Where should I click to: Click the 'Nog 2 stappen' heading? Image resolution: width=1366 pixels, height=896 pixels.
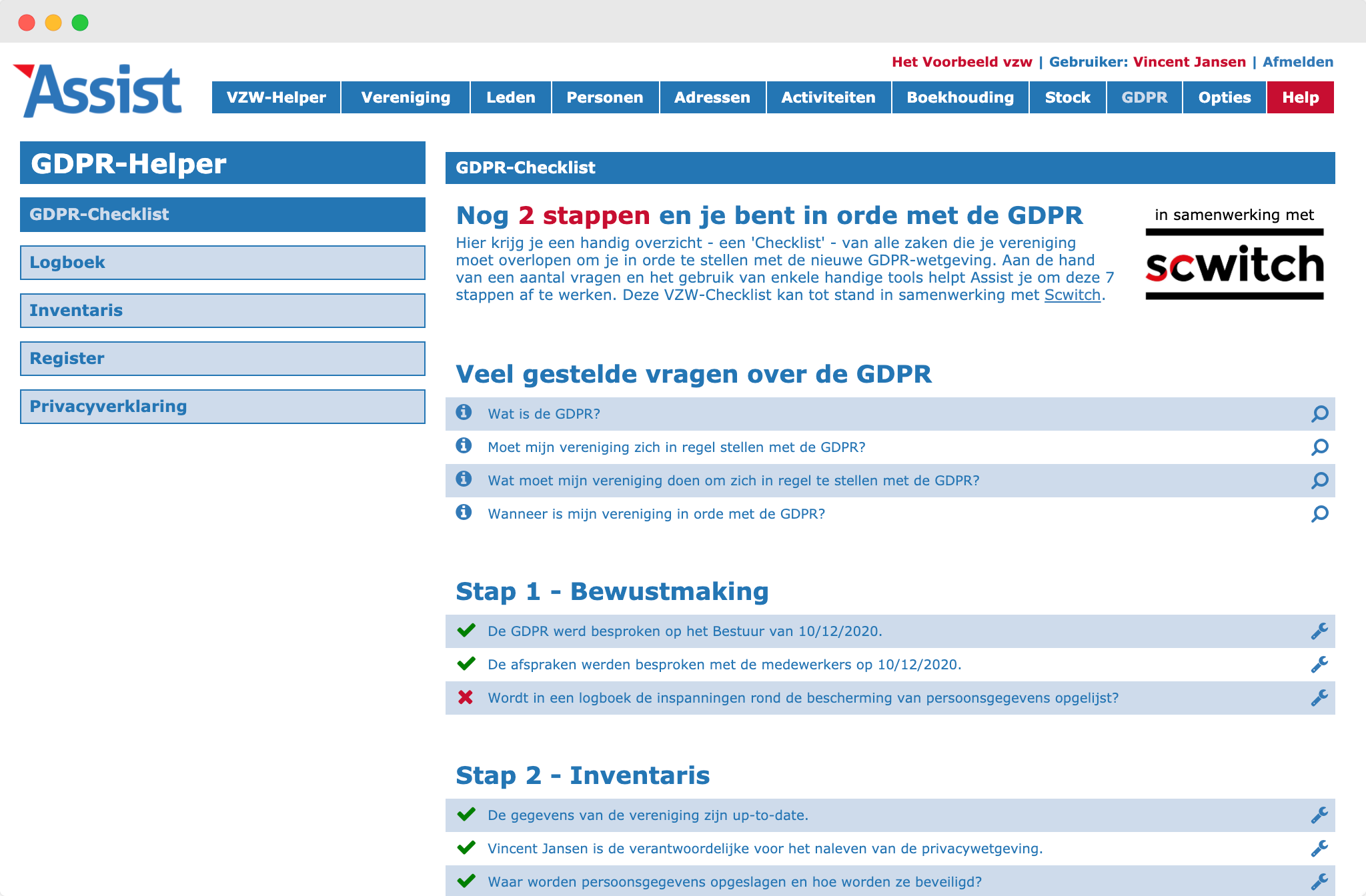[769, 215]
